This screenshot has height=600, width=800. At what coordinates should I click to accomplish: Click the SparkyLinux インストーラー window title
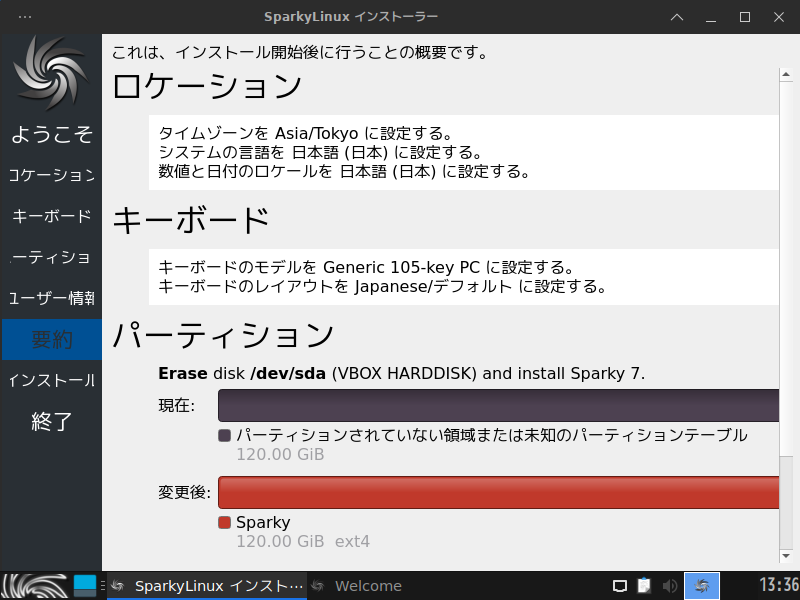point(351,17)
